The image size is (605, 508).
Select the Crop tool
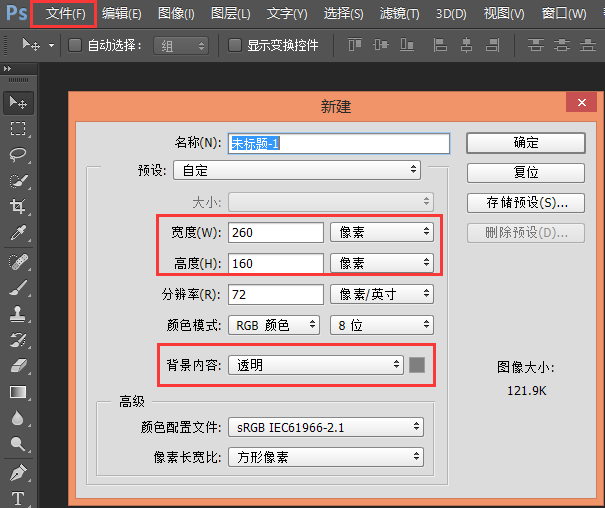click(18, 206)
